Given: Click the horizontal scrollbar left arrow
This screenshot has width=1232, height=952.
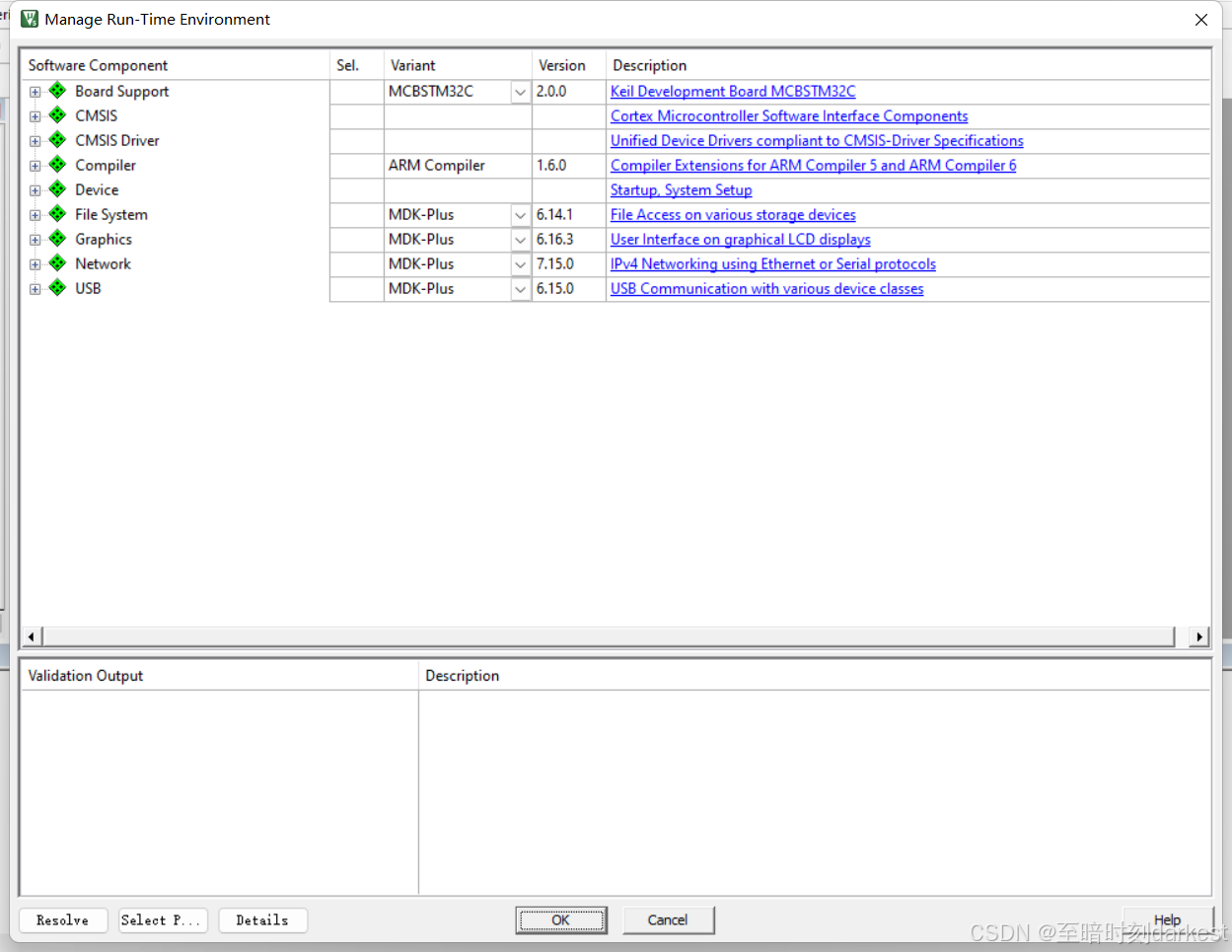Looking at the screenshot, I should 32,637.
